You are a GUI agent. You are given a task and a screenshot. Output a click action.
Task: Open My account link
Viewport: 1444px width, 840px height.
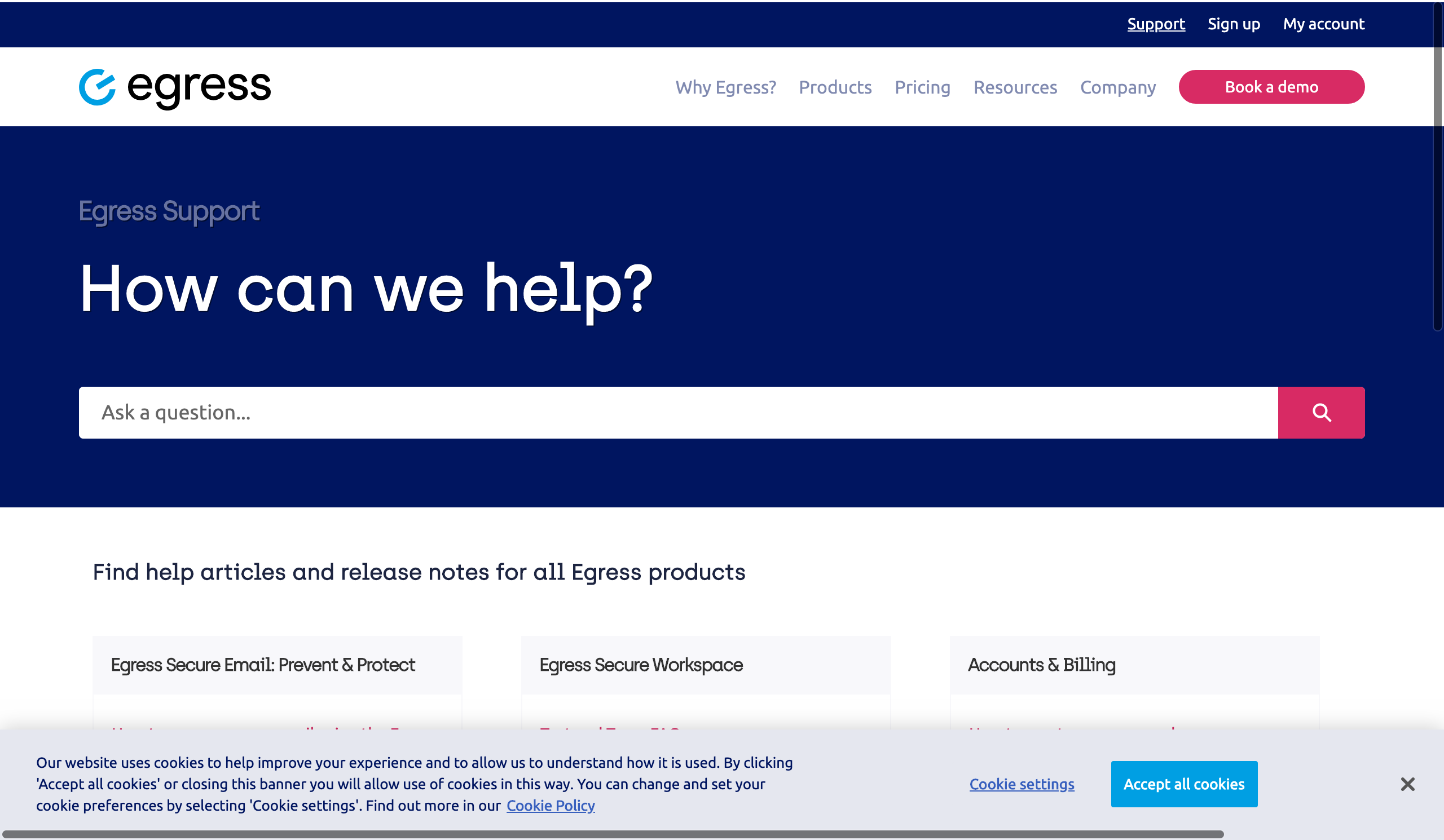point(1324,24)
